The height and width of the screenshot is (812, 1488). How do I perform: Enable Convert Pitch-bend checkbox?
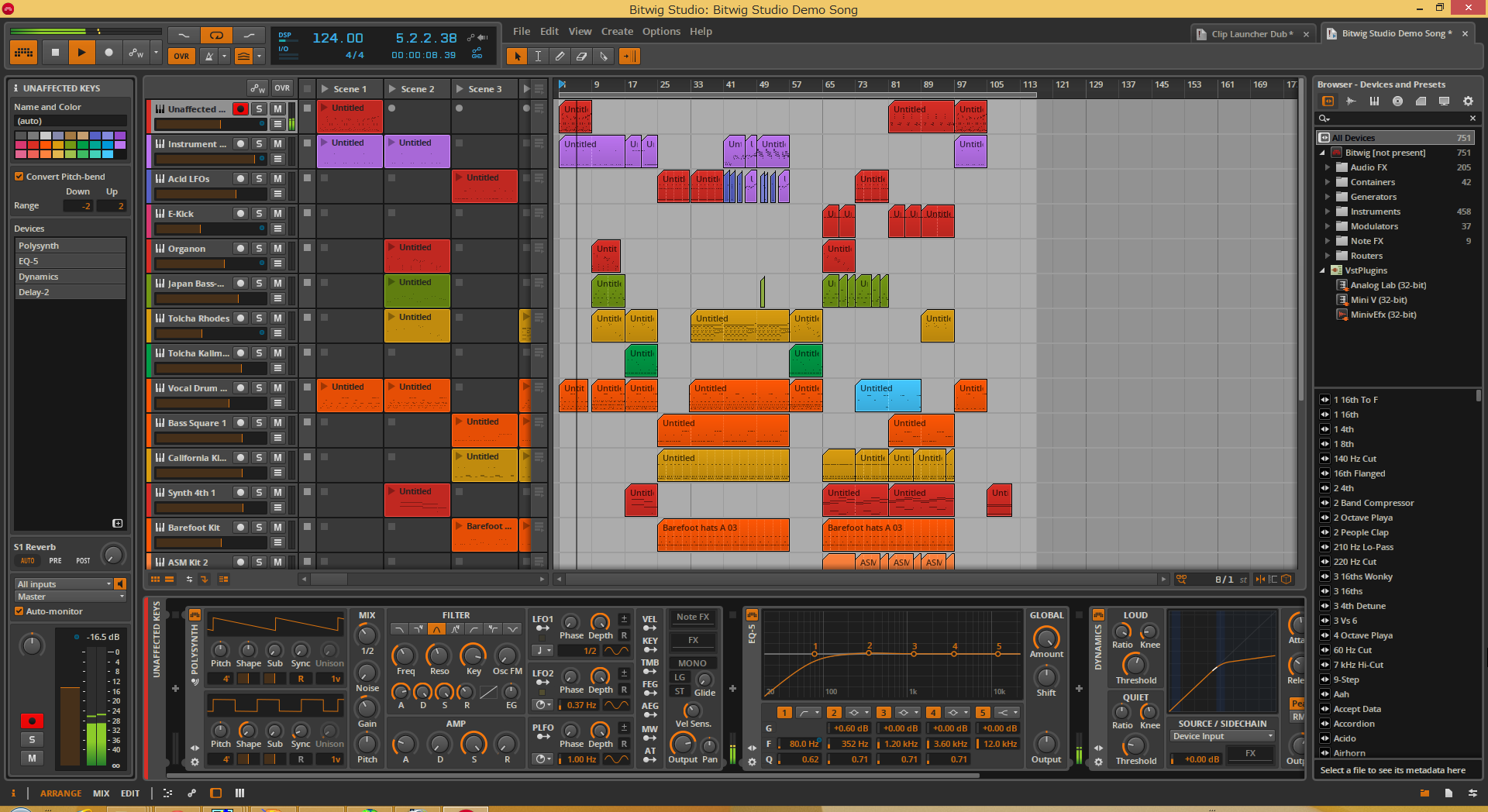click(19, 177)
